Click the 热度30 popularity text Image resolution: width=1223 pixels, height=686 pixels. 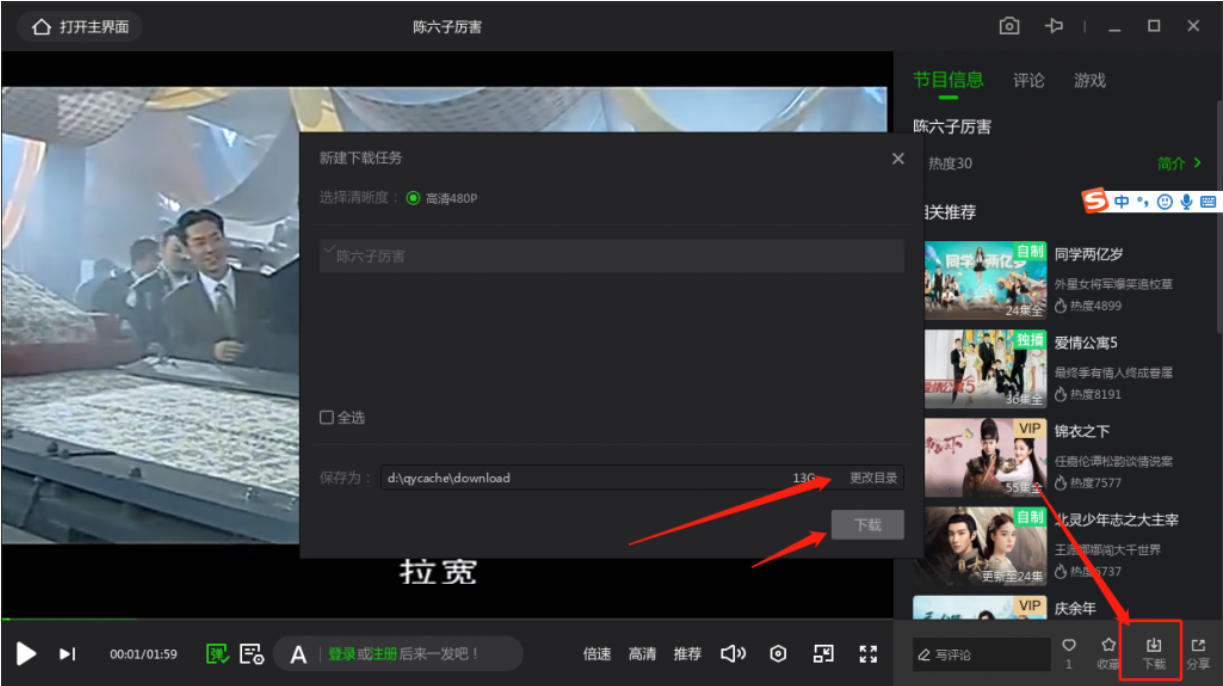click(x=950, y=163)
